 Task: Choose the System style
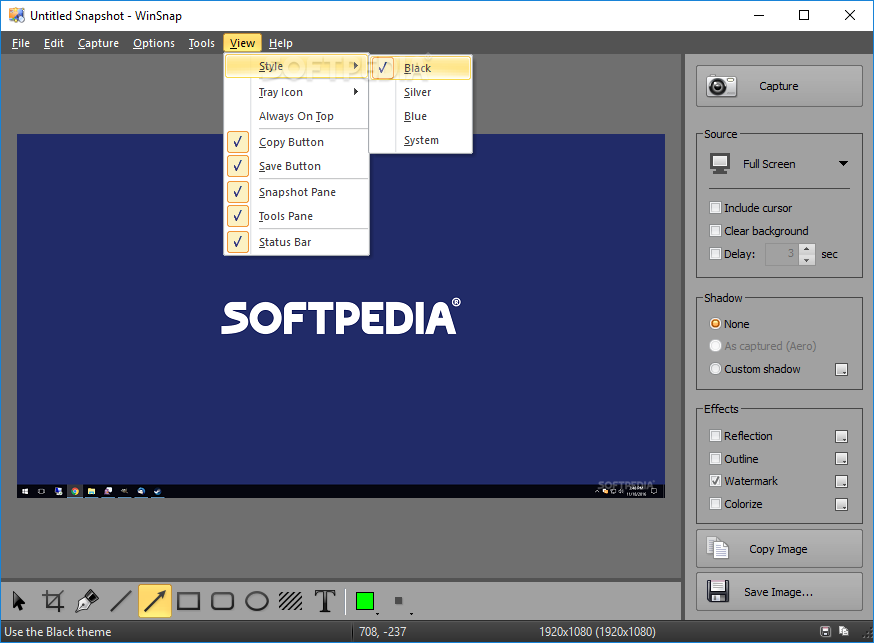click(x=421, y=140)
